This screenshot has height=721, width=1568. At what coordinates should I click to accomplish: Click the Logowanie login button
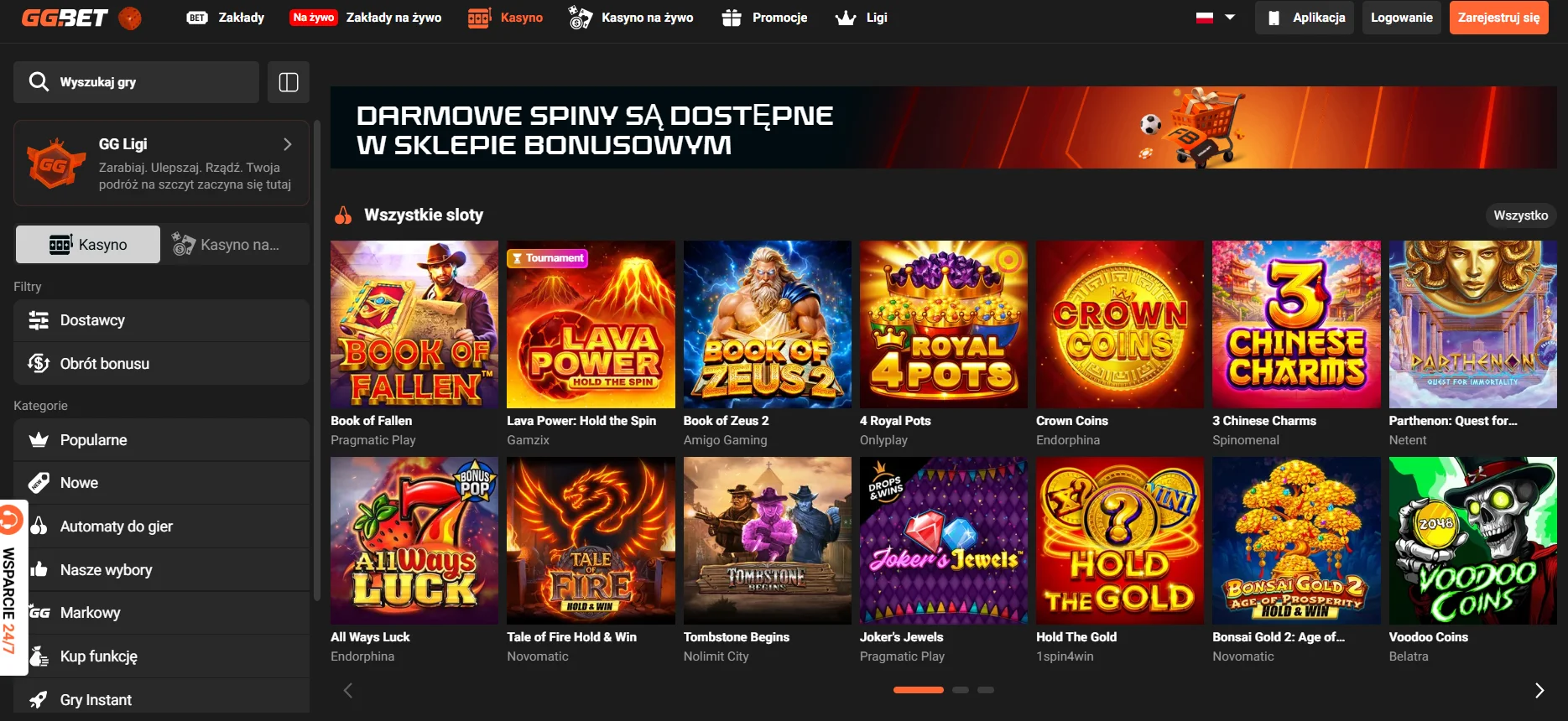[1401, 18]
